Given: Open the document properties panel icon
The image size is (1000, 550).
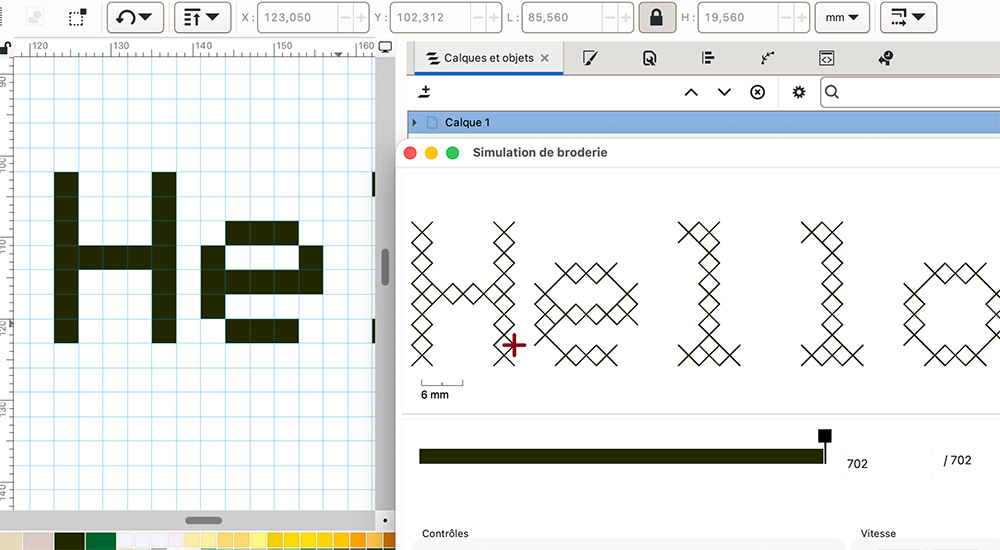Looking at the screenshot, I should [x=649, y=58].
